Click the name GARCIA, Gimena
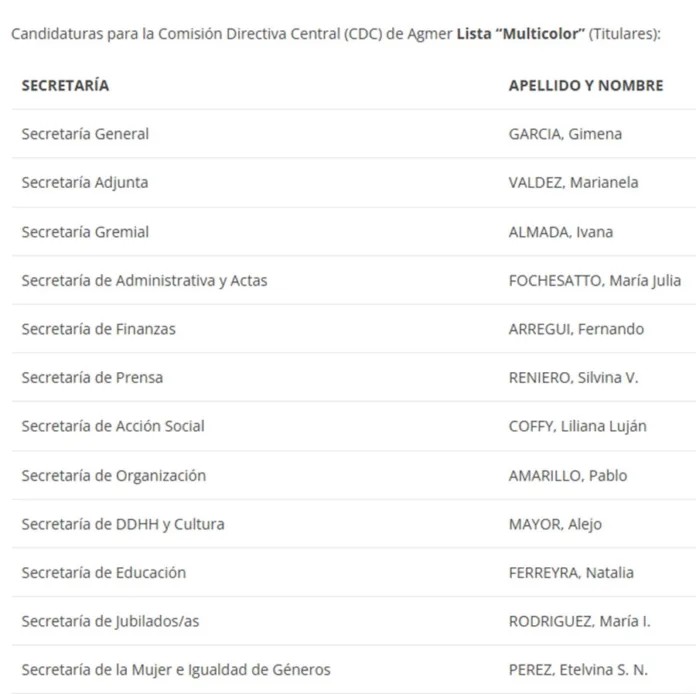696x694 pixels. pyautogui.click(x=565, y=134)
